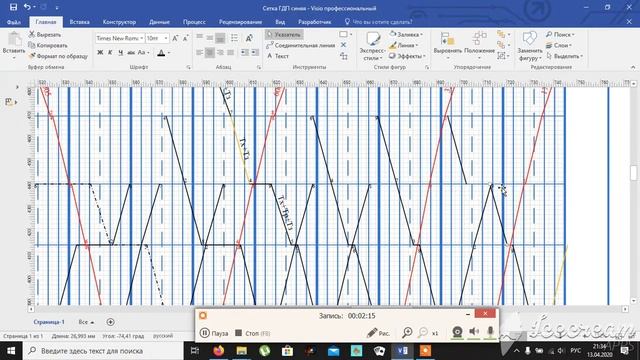Screen dimensions: 640x360
Task: Click the Пауза button in recorder
Action: point(214,333)
